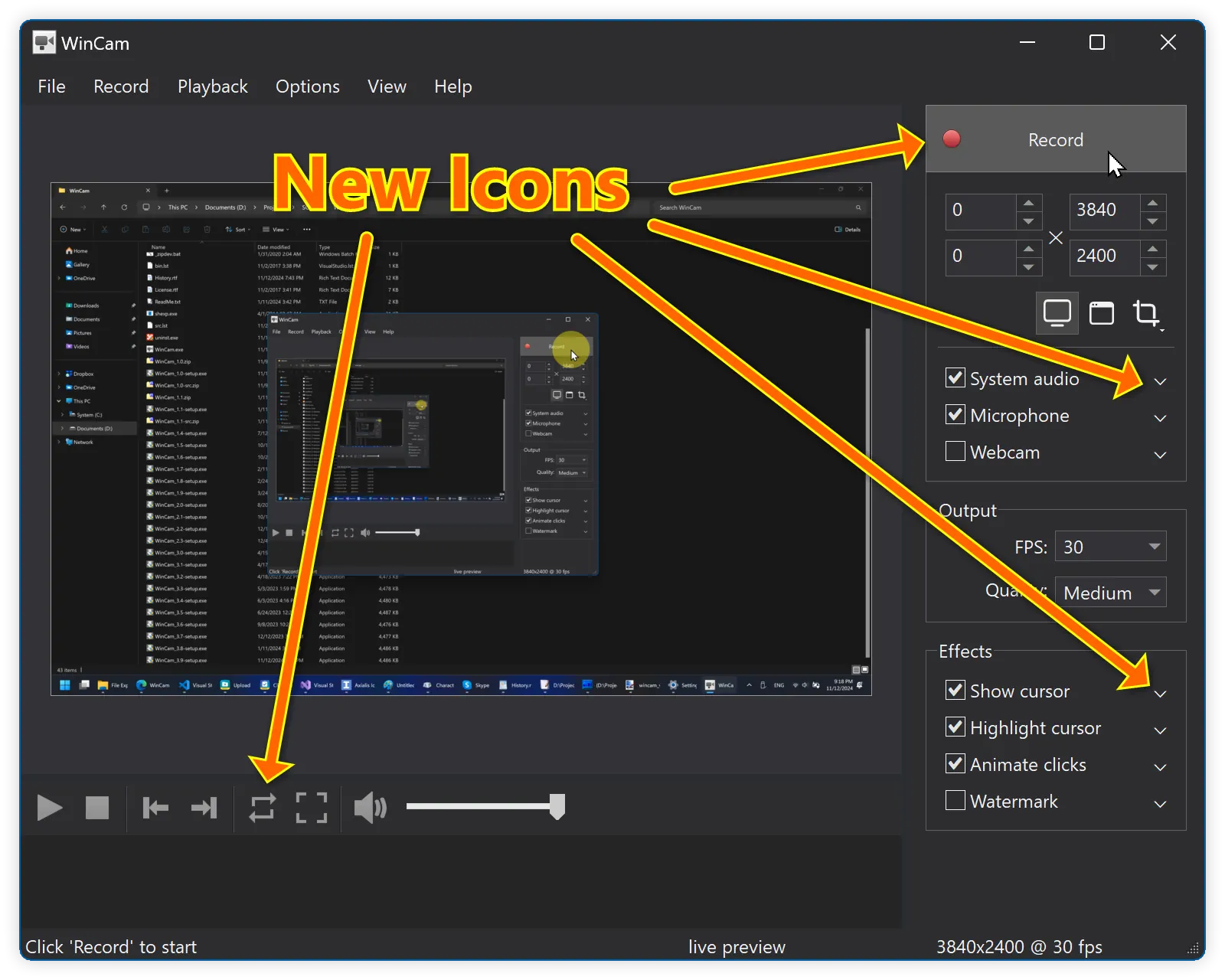Increase the X offset value with up arrow
Viewport: 1225px width, 980px height.
pos(1028,203)
